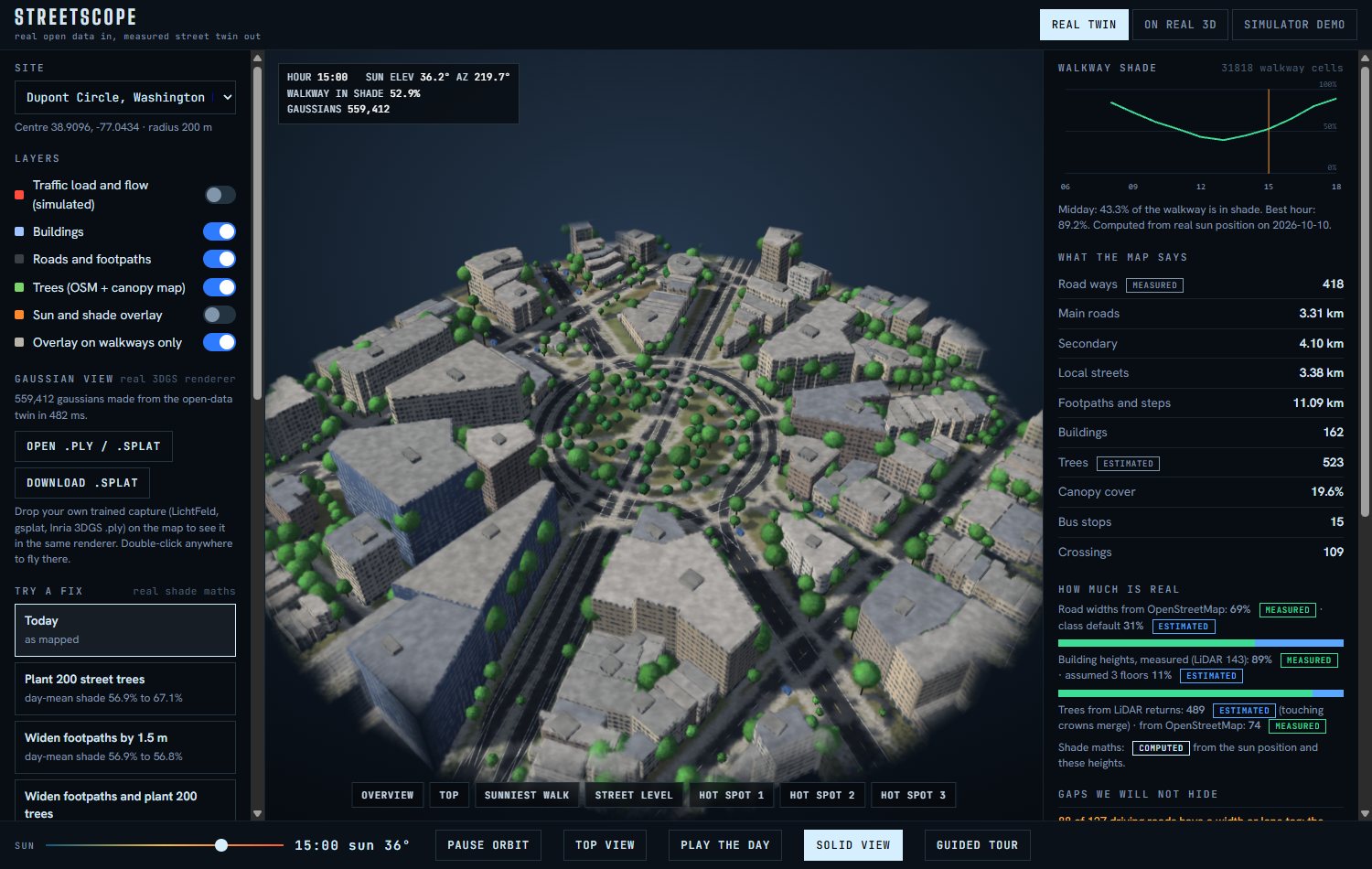Switch to the Real Twin tab
Viewport: 1372px width, 869px height.
click(x=1084, y=25)
